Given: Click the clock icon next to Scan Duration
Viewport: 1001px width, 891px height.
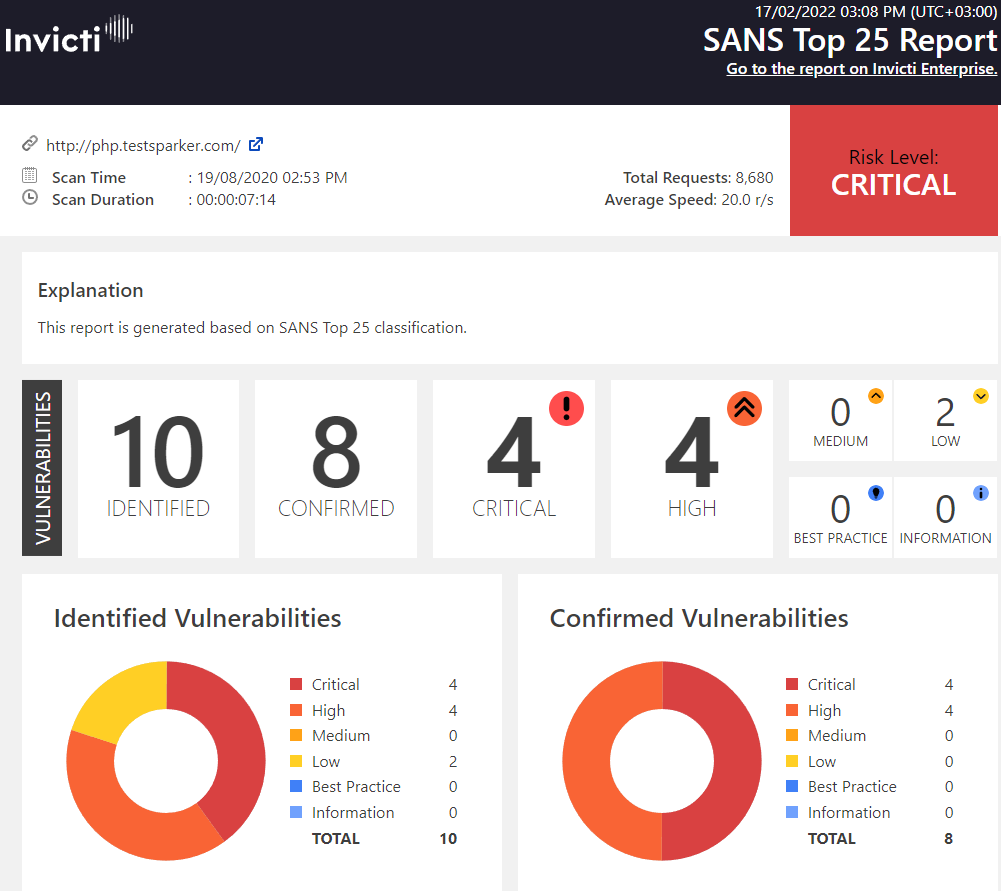Looking at the screenshot, I should 29,197.
